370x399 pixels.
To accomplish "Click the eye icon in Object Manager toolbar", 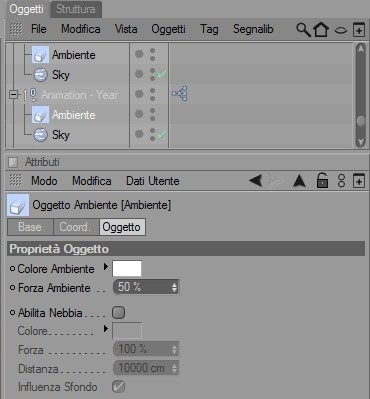I will click(x=341, y=31).
